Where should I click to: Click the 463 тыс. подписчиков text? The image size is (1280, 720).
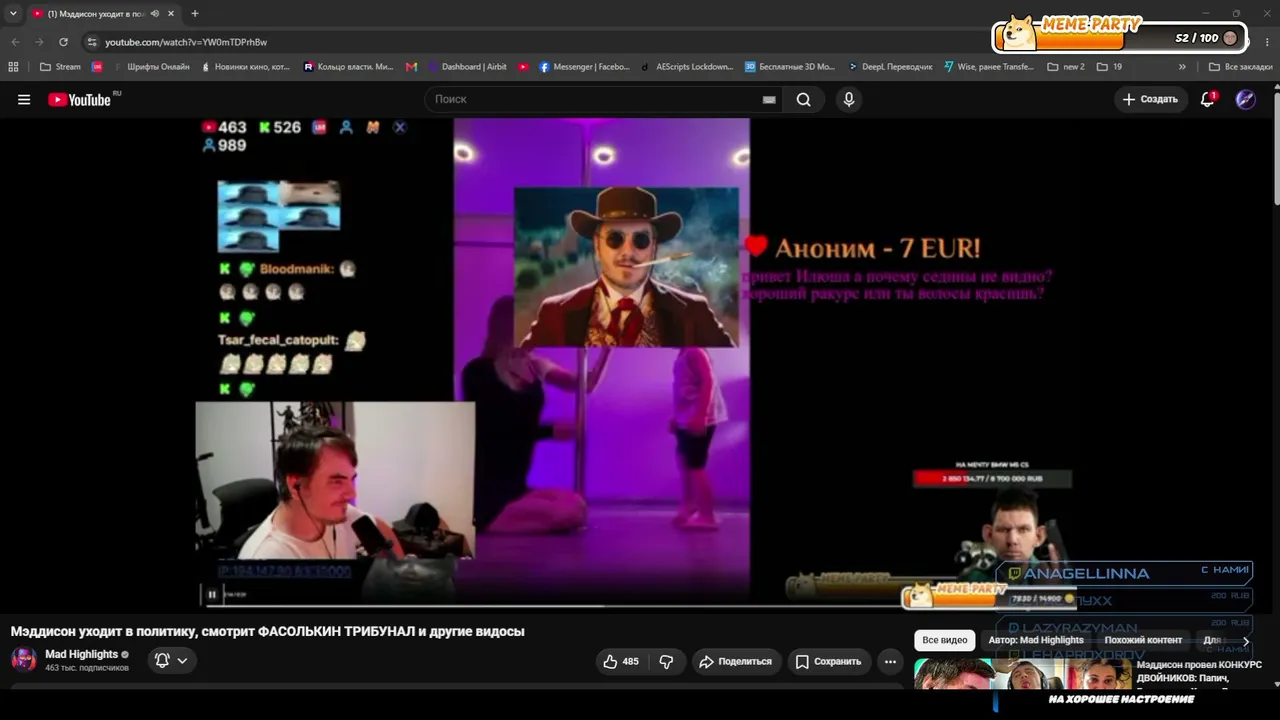tap(87, 668)
